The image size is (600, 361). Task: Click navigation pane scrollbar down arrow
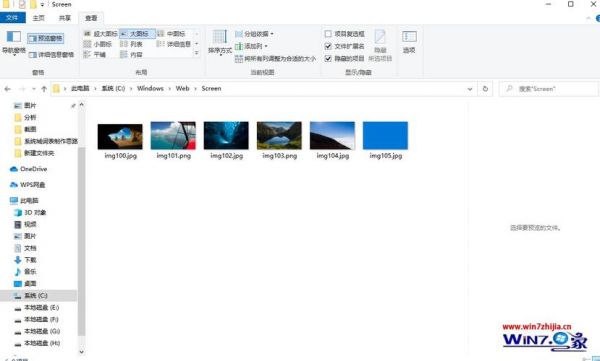[81, 351]
